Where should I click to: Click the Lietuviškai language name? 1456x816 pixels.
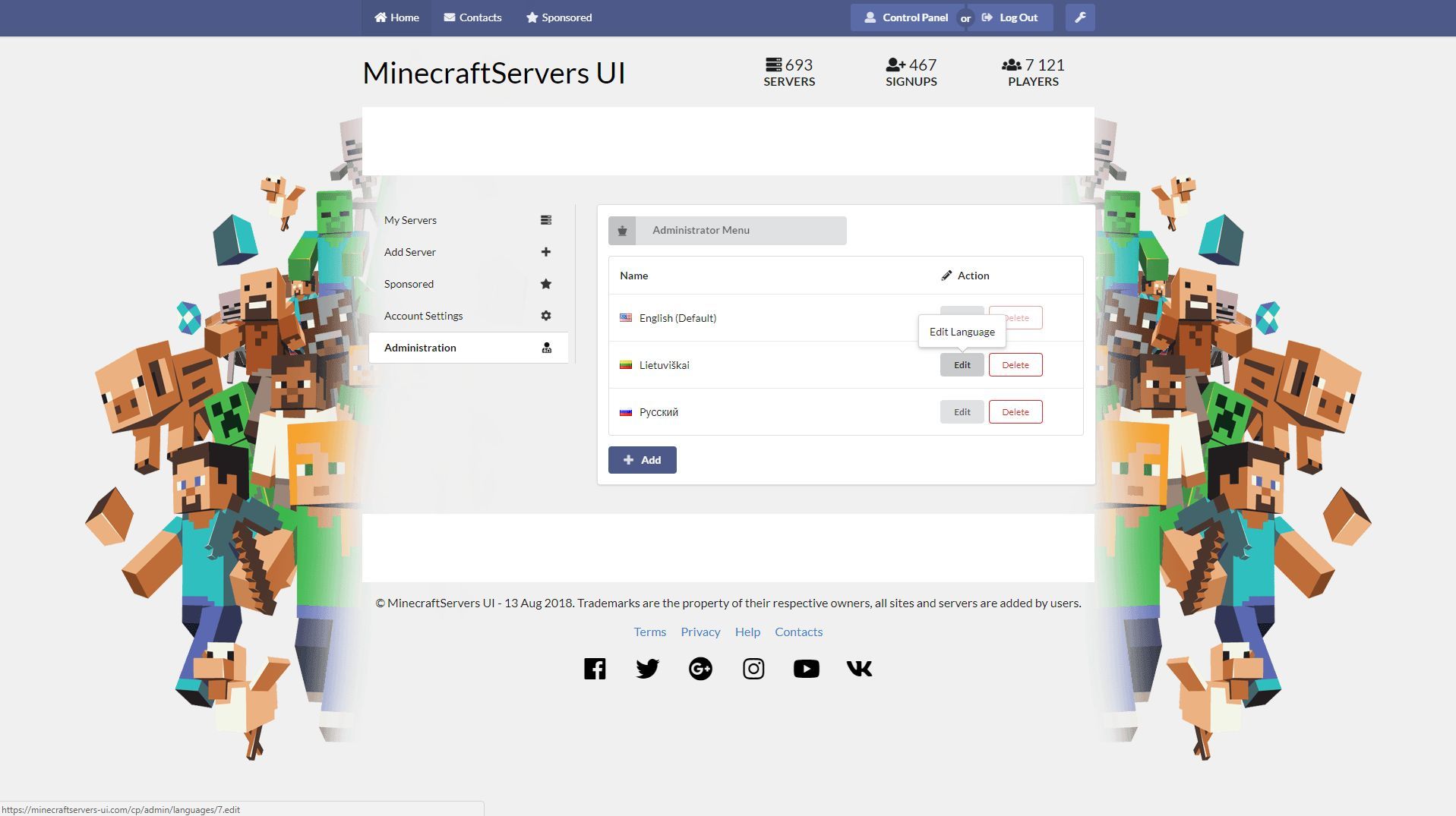click(x=665, y=365)
